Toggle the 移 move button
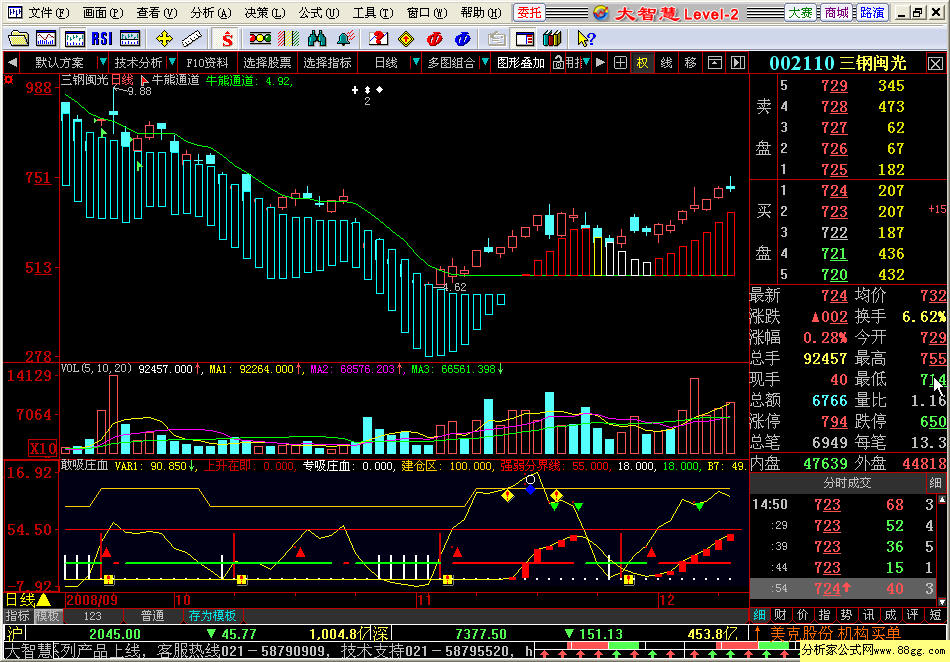Screen dimensions: 950x662 click(x=690, y=62)
